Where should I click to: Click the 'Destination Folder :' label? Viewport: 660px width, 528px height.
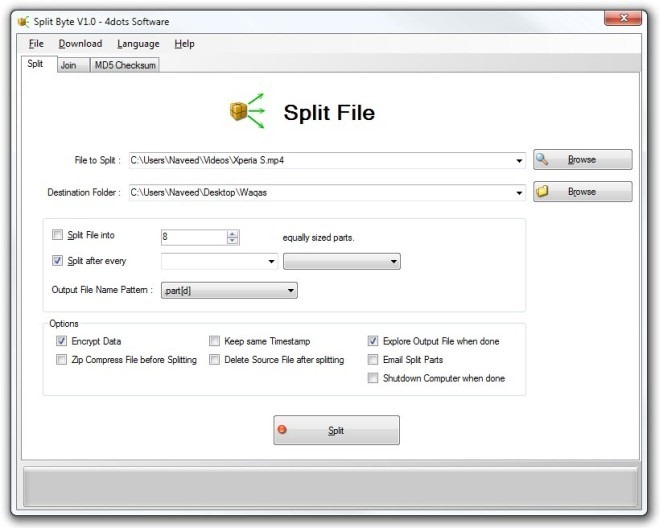click(x=84, y=192)
